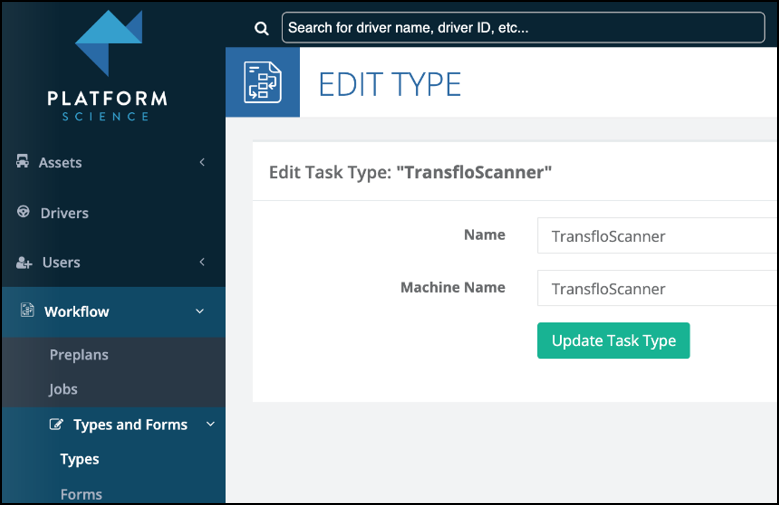Viewport: 779px width, 505px height.
Task: Click the Platform Science logo
Action: [x=108, y=67]
